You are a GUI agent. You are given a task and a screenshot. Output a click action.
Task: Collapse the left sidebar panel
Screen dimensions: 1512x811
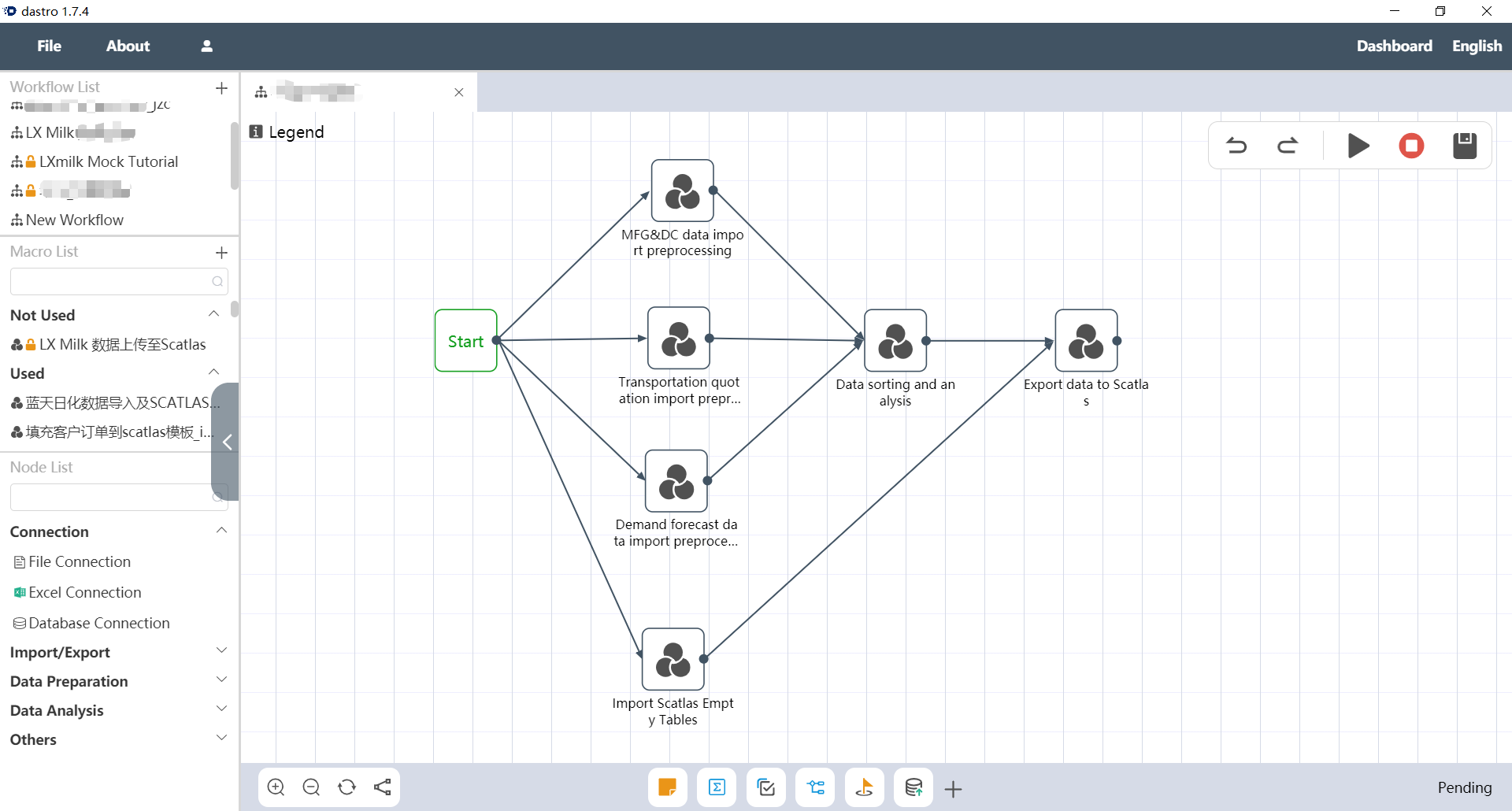pyautogui.click(x=227, y=442)
